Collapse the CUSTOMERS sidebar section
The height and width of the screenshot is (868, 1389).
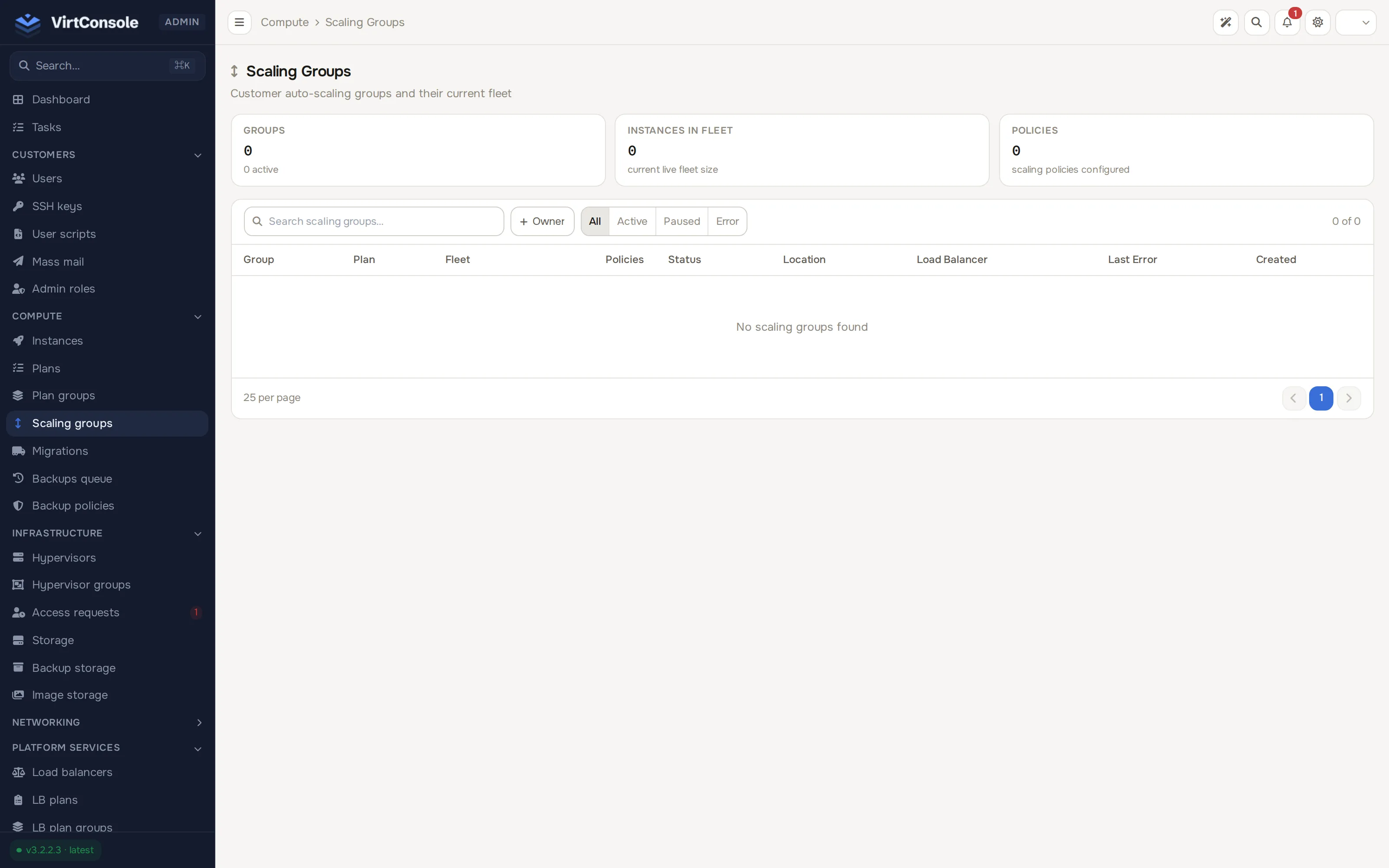(x=107, y=155)
